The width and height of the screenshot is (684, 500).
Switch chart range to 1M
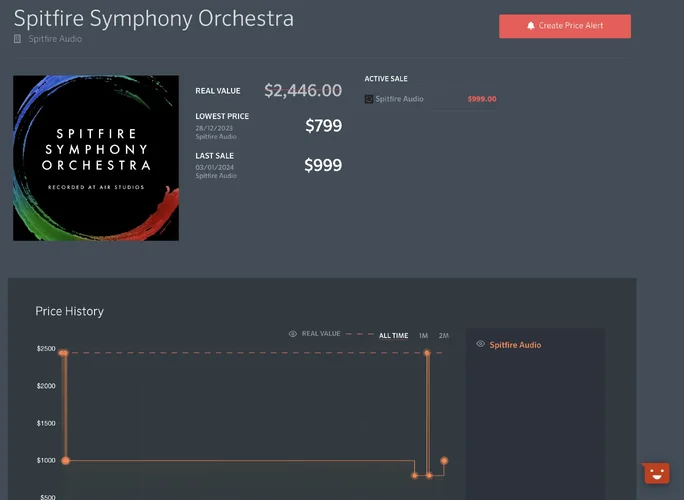423,335
